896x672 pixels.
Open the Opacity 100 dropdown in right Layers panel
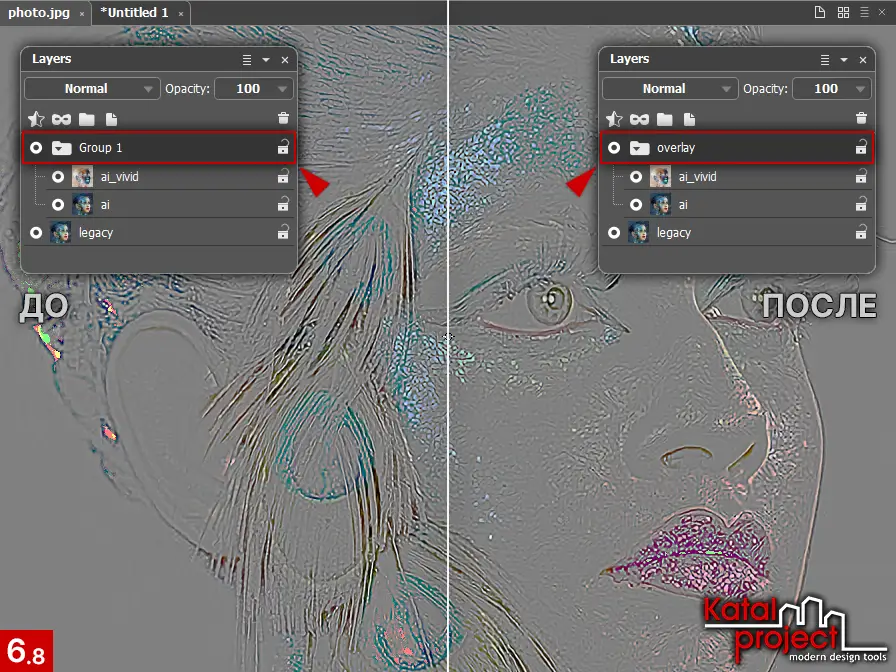coord(832,89)
